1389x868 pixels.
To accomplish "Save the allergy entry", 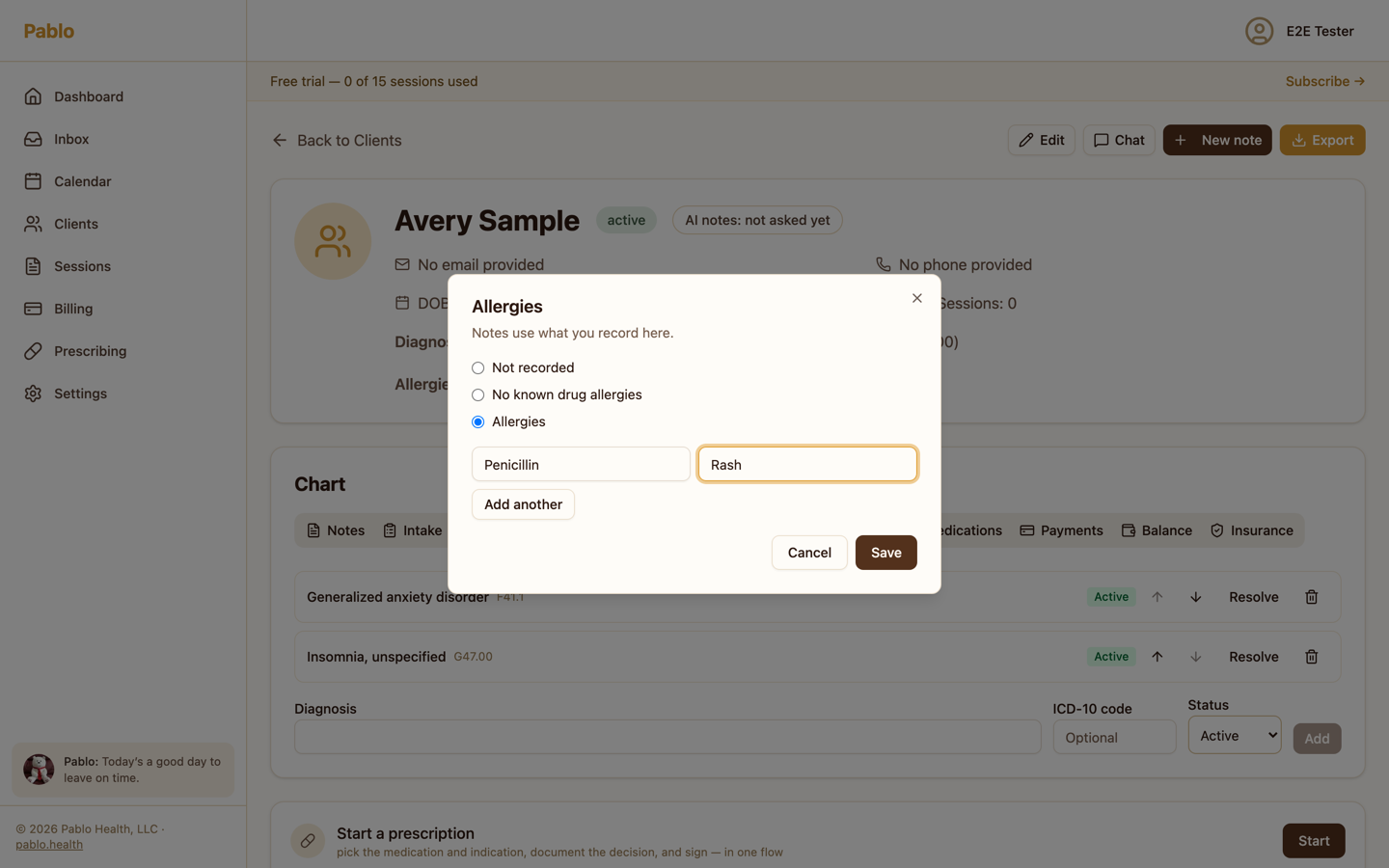I will (x=886, y=553).
